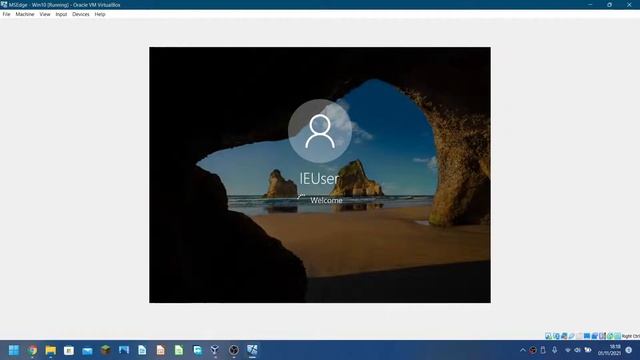Open the View menu
The width and height of the screenshot is (640, 360).
point(45,14)
